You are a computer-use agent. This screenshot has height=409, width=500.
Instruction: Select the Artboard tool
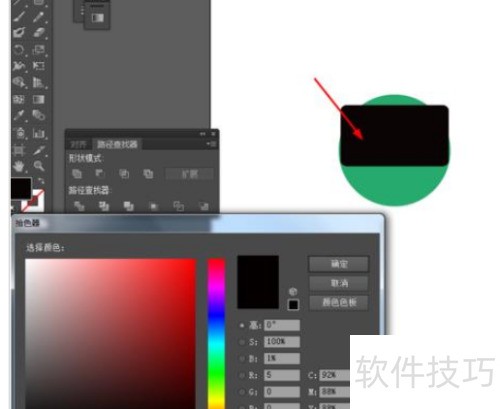(19, 150)
